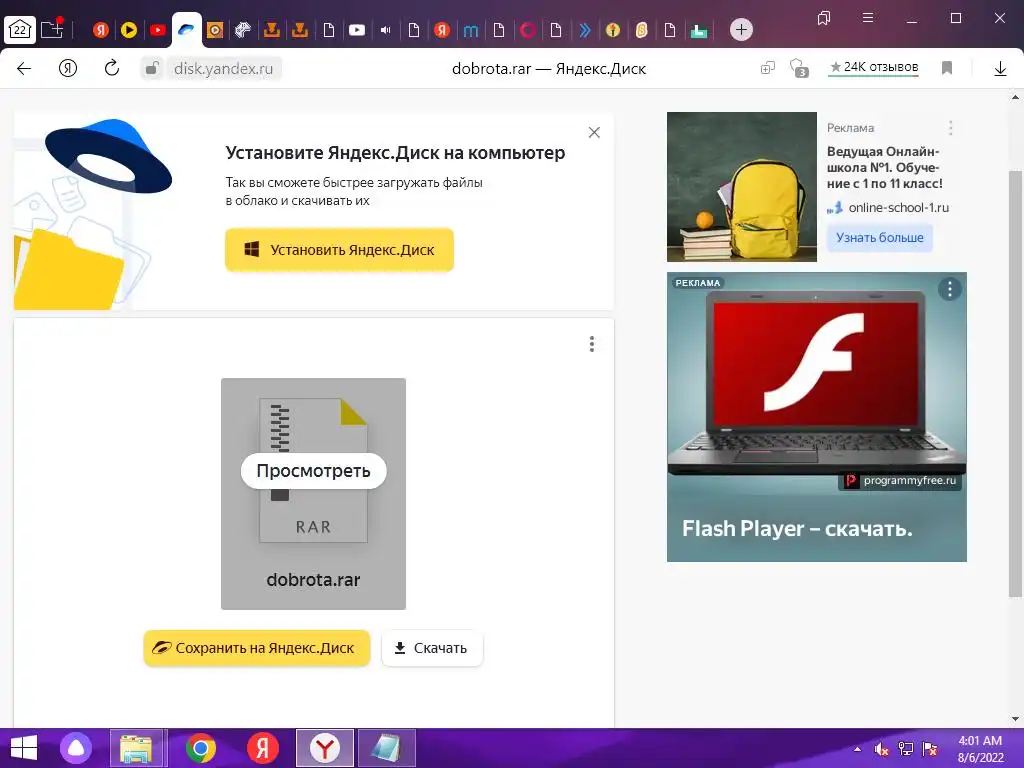Viewport: 1024px width, 768px height.
Task: Open the browser downloads arrow icon
Action: [1000, 68]
